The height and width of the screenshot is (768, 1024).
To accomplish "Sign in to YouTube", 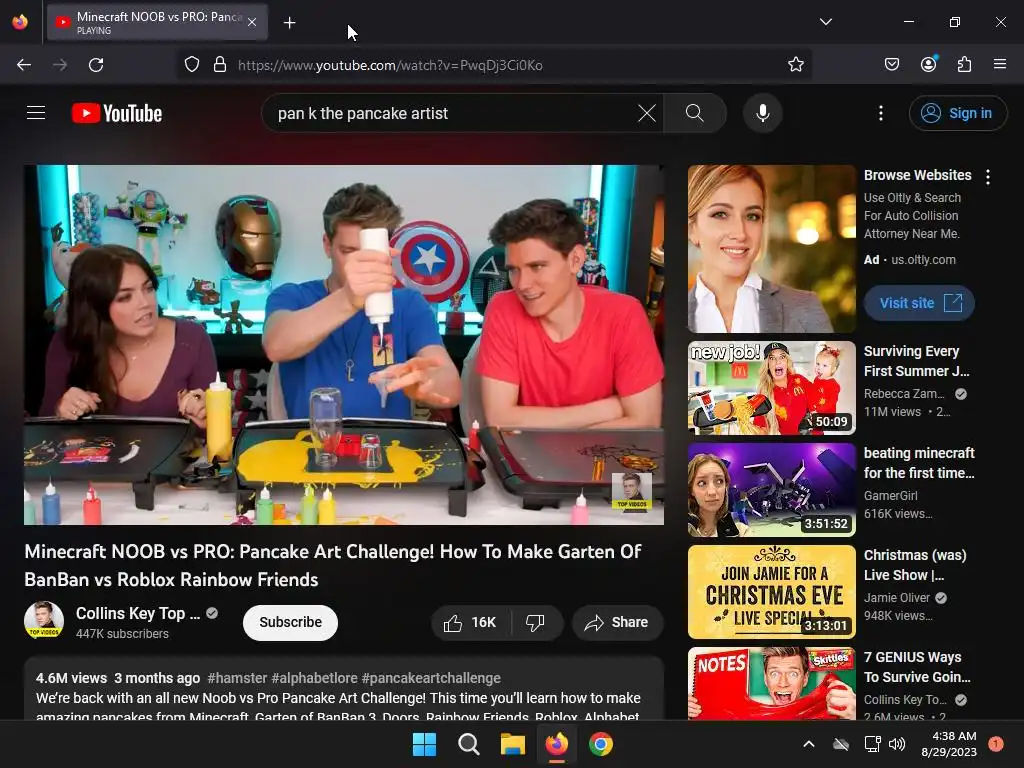I will coord(957,113).
